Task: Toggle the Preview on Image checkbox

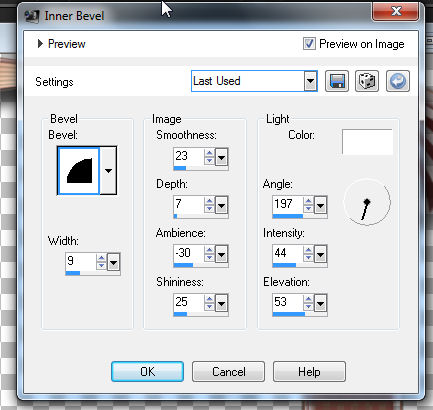Action: click(x=309, y=44)
